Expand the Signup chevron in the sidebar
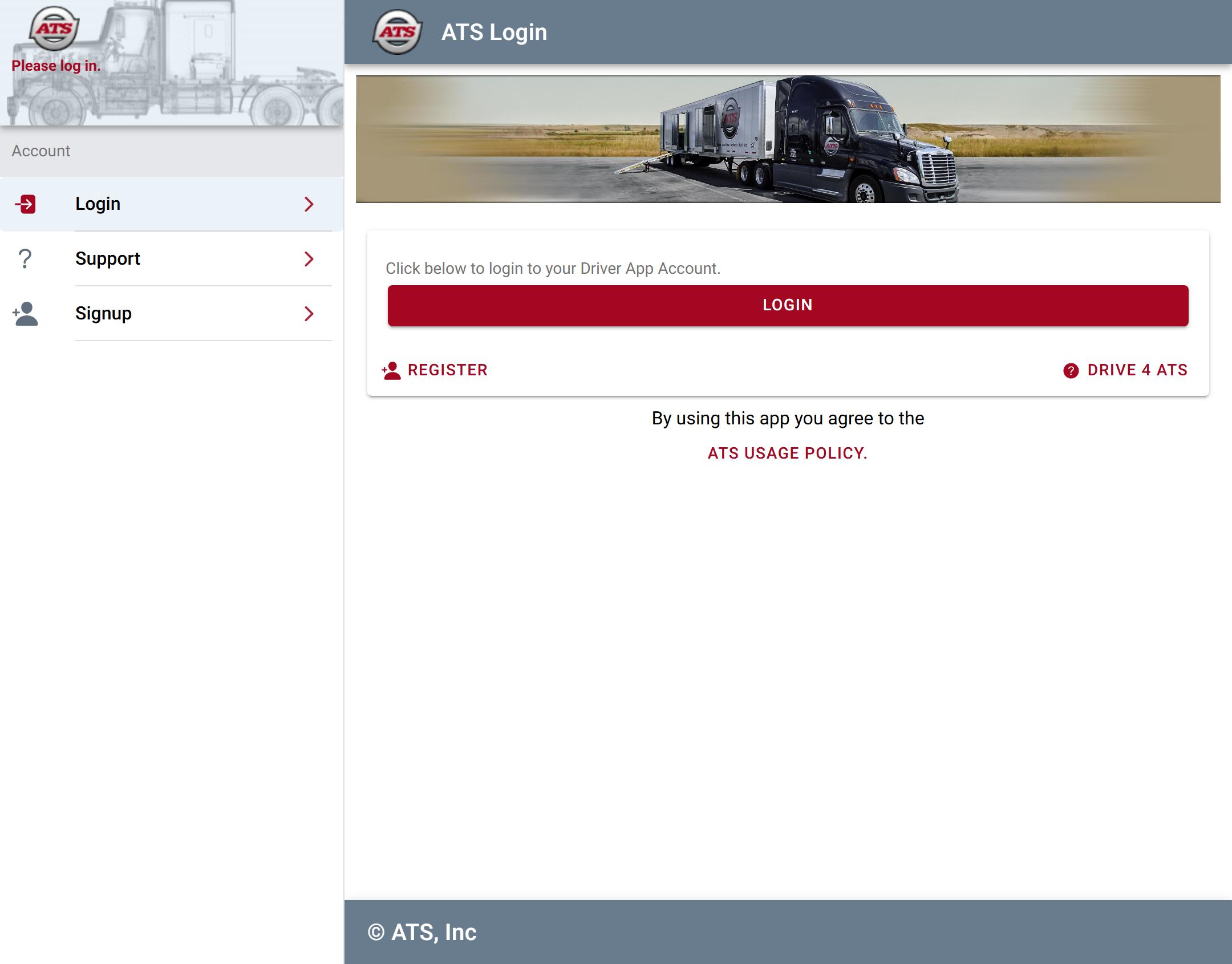1232x964 pixels. 309,314
